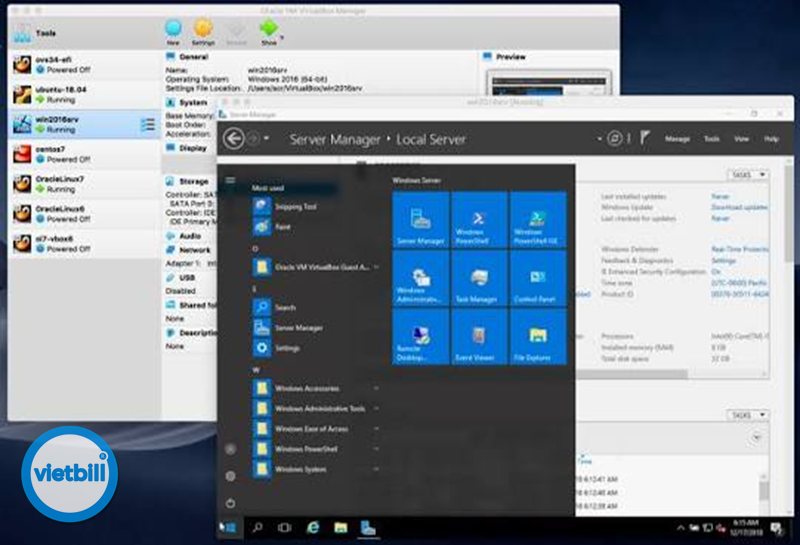Viewport: 800px width, 545px height.
Task: Open the Control Panel tile
Action: pyautogui.click(x=538, y=278)
